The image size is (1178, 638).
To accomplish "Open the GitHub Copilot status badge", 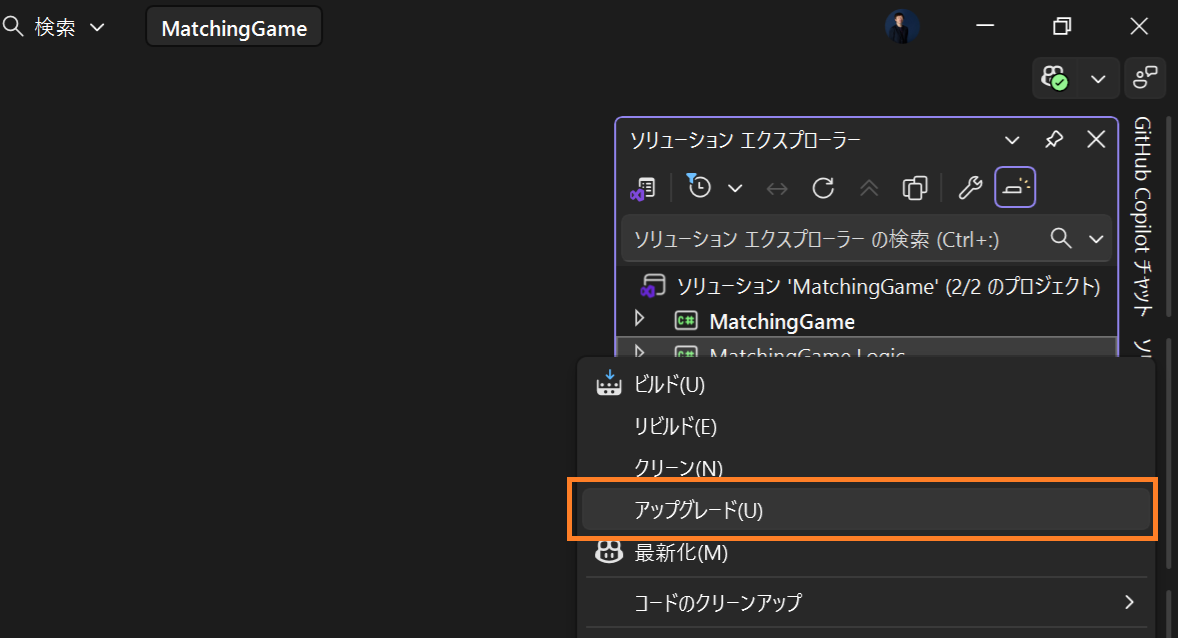I will pyautogui.click(x=1056, y=78).
